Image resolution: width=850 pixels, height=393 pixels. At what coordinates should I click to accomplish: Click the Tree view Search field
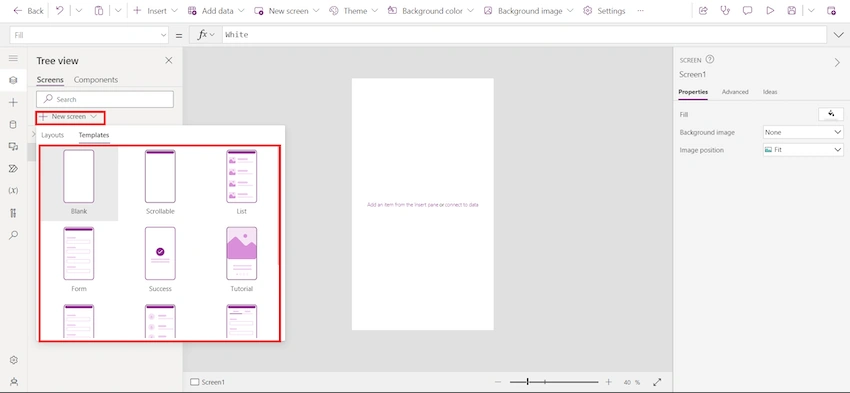[x=105, y=99]
